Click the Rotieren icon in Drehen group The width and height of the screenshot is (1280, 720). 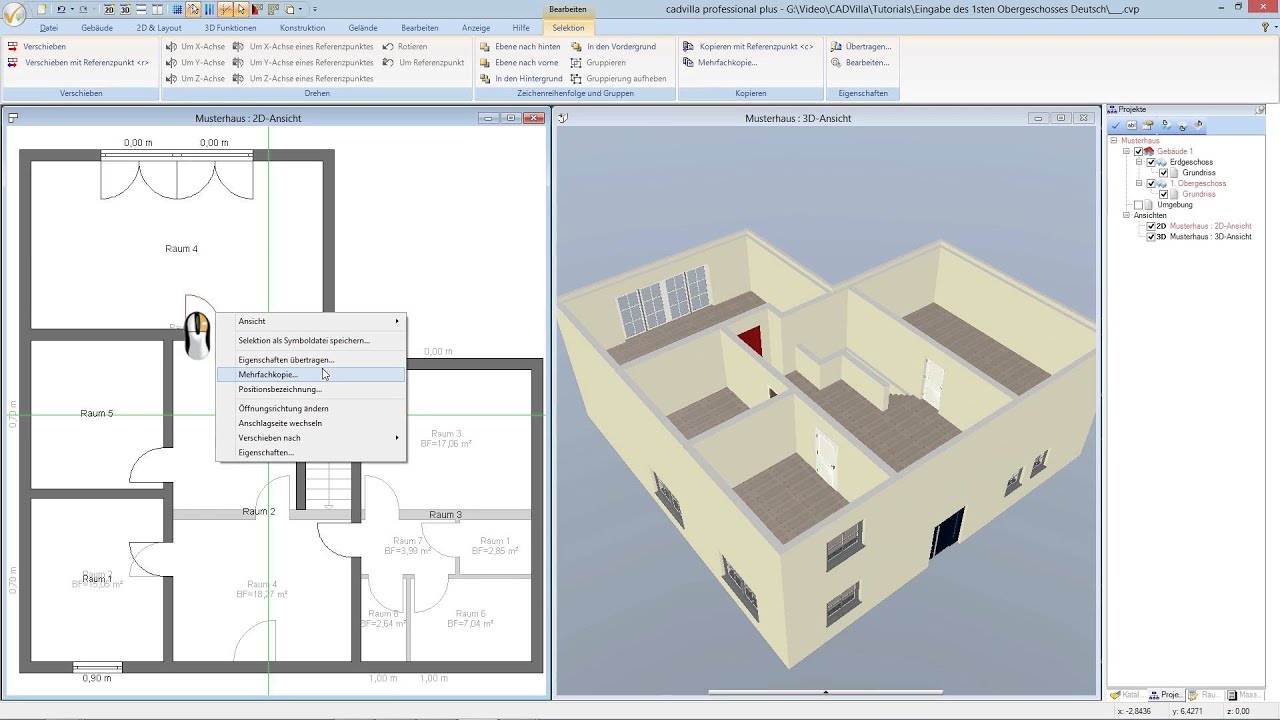point(388,47)
